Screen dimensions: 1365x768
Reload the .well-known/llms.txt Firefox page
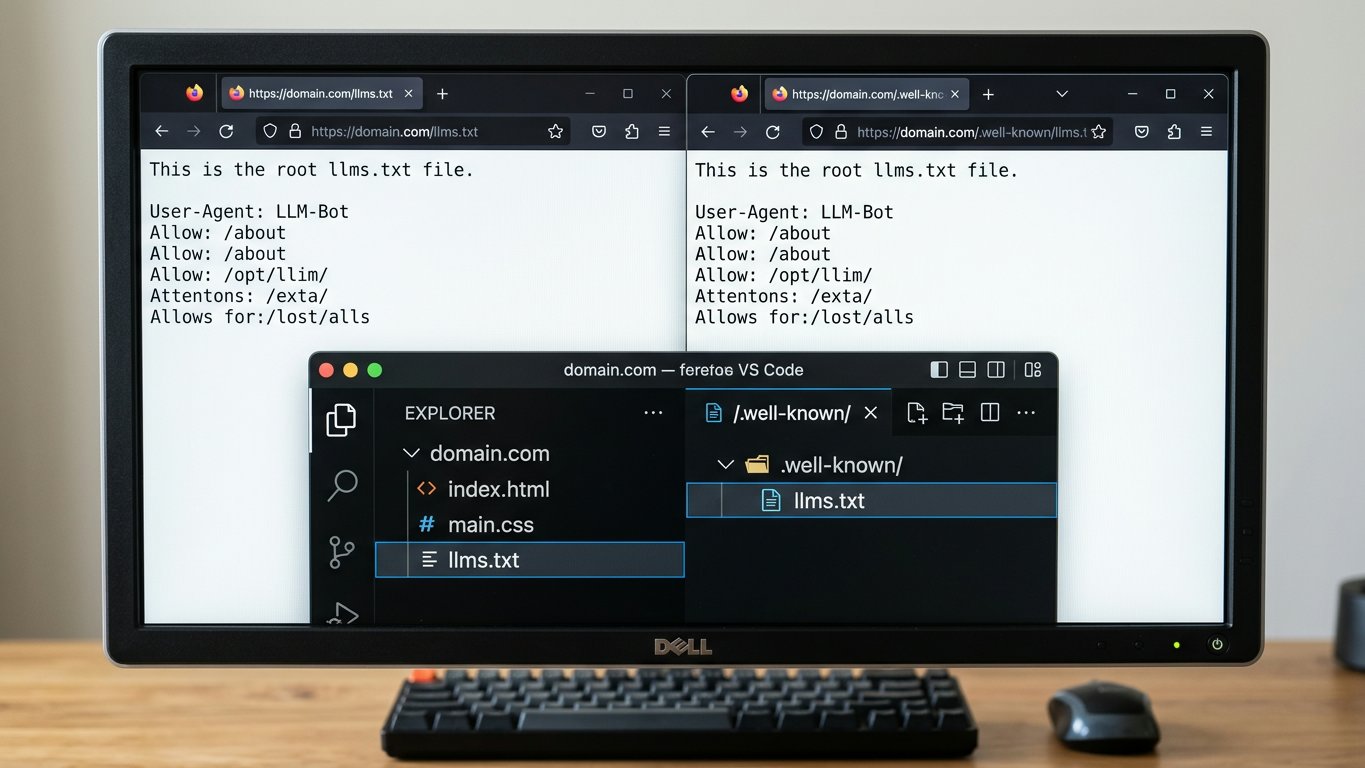click(x=772, y=131)
